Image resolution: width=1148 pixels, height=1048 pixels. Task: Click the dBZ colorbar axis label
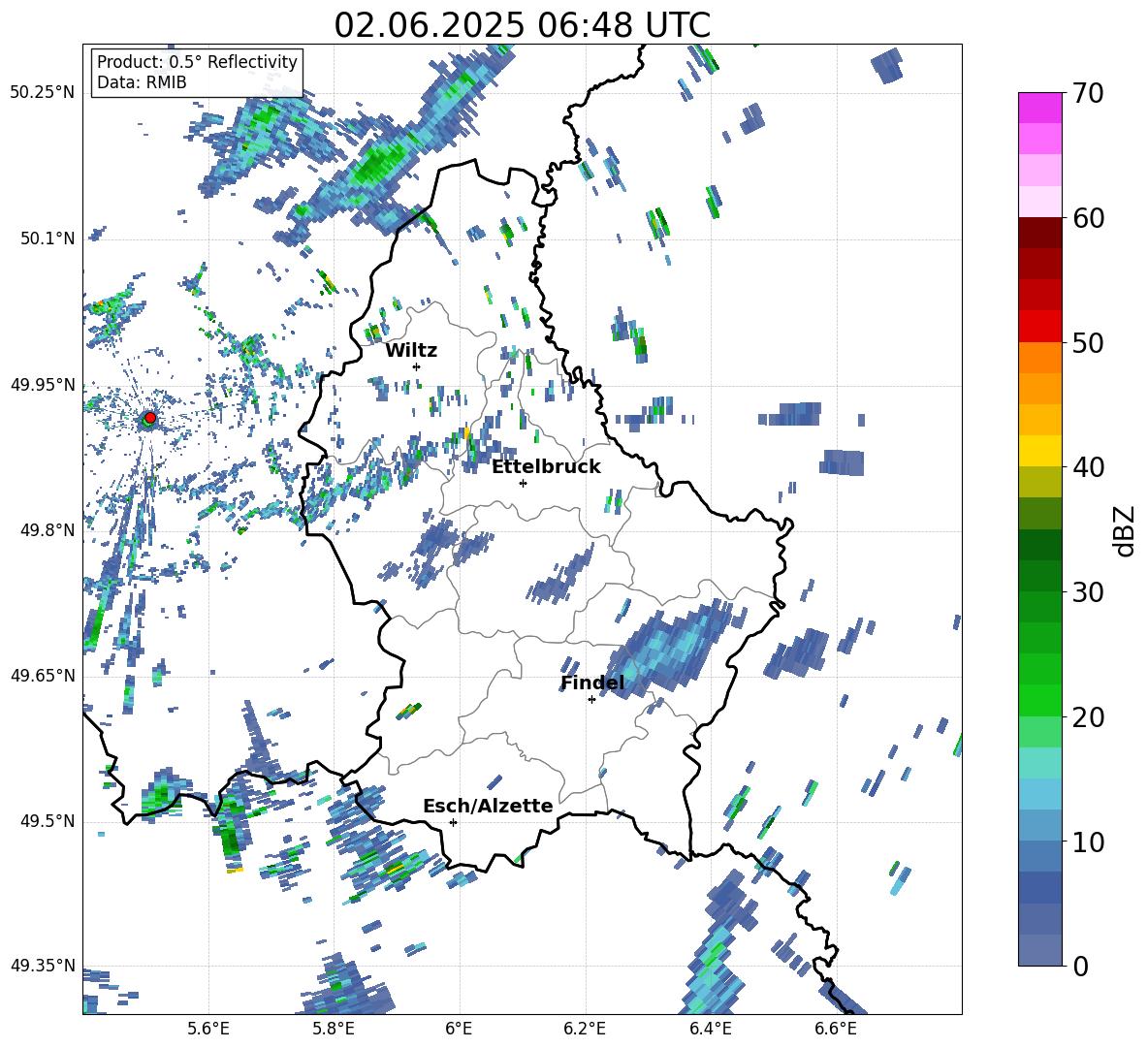point(1126,530)
